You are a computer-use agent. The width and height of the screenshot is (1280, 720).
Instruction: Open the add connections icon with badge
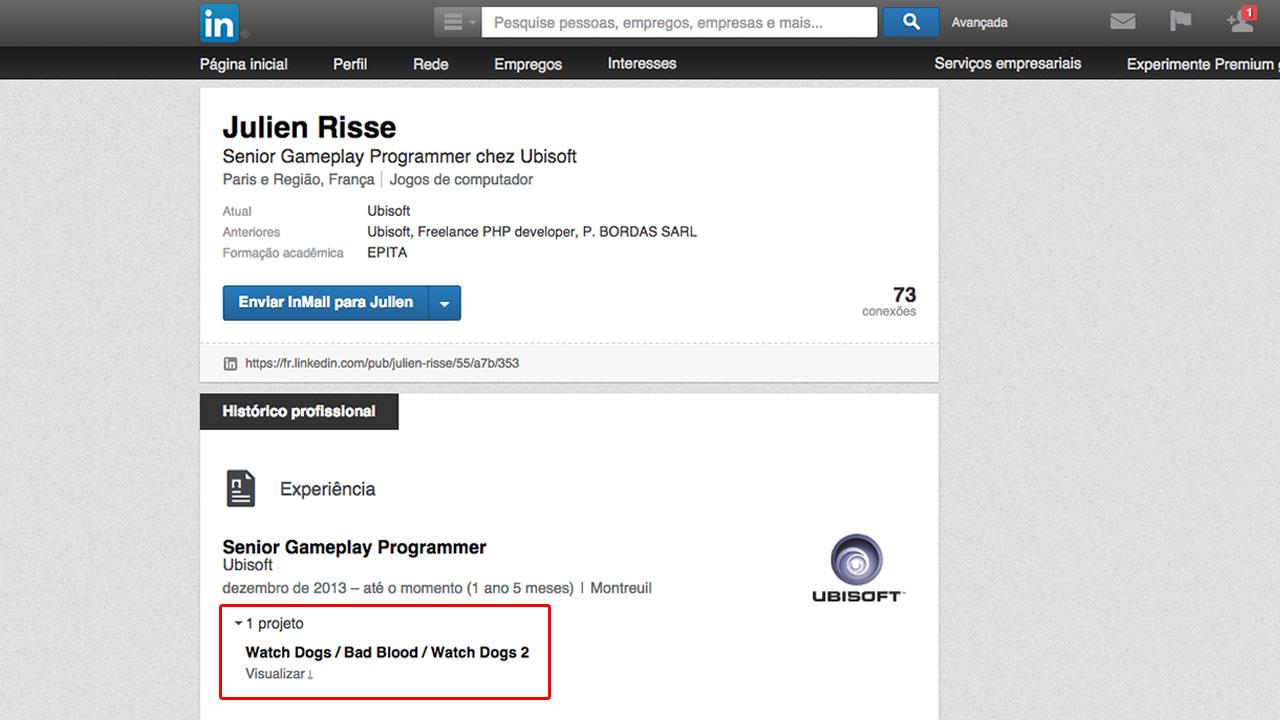pyautogui.click(x=1240, y=20)
